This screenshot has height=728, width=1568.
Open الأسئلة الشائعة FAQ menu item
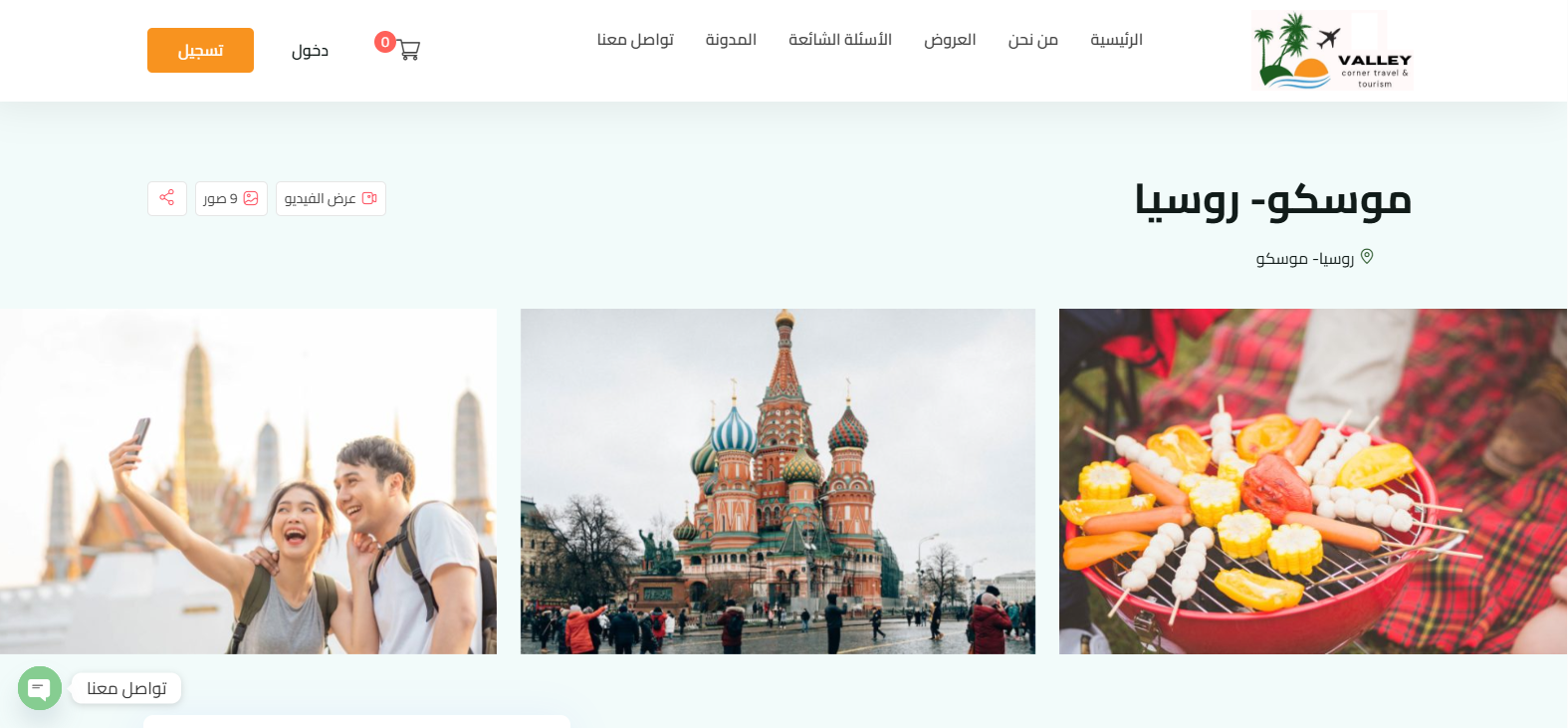point(840,40)
